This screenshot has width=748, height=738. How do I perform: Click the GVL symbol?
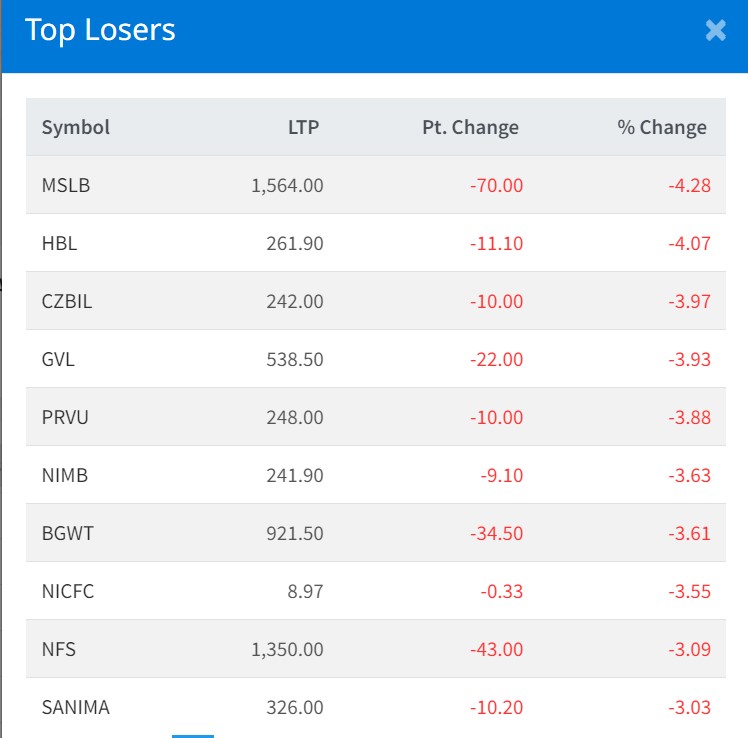click(59, 359)
